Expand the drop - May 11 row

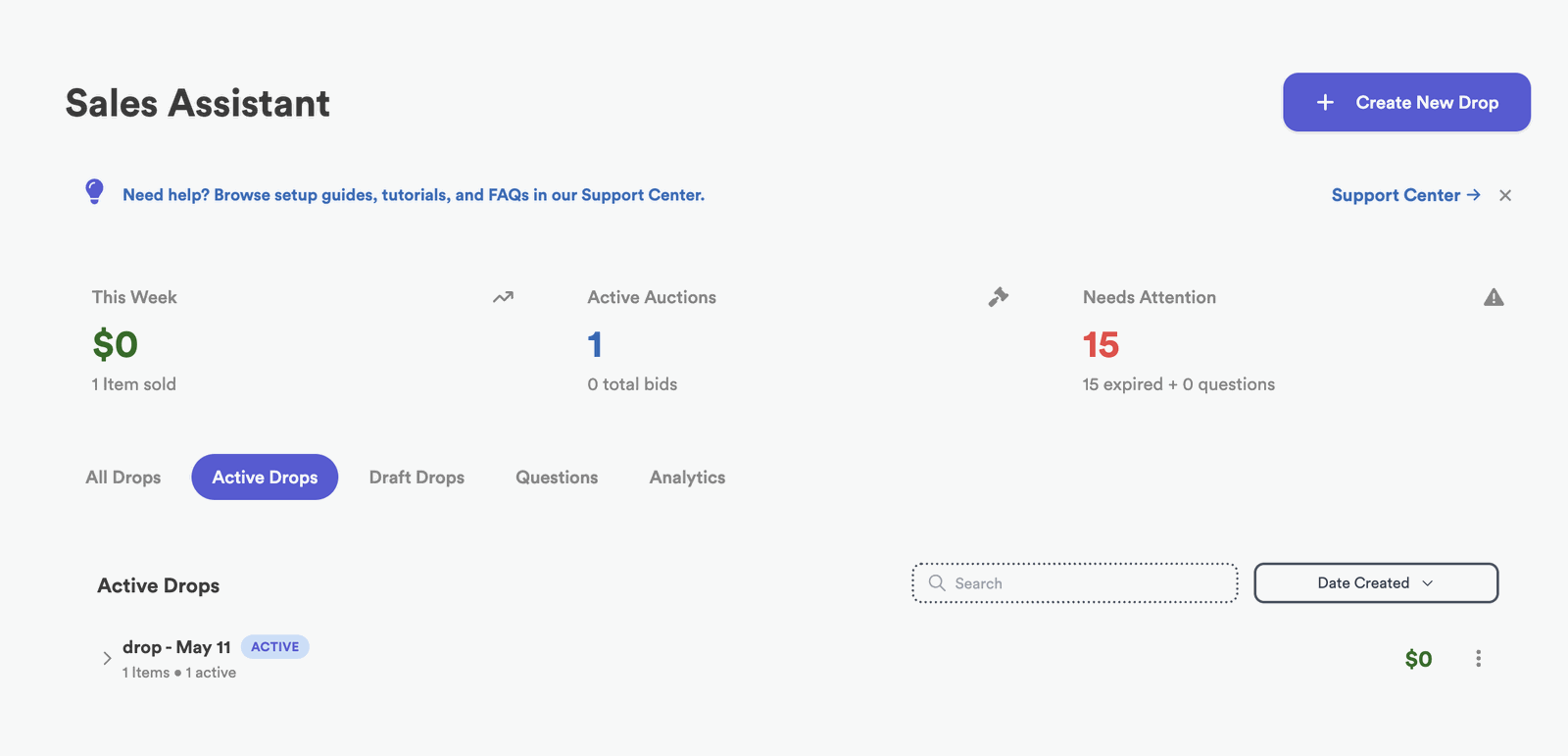pyautogui.click(x=107, y=659)
